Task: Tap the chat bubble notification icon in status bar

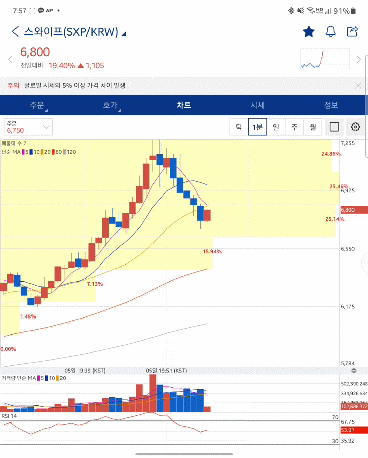Action: [41, 11]
